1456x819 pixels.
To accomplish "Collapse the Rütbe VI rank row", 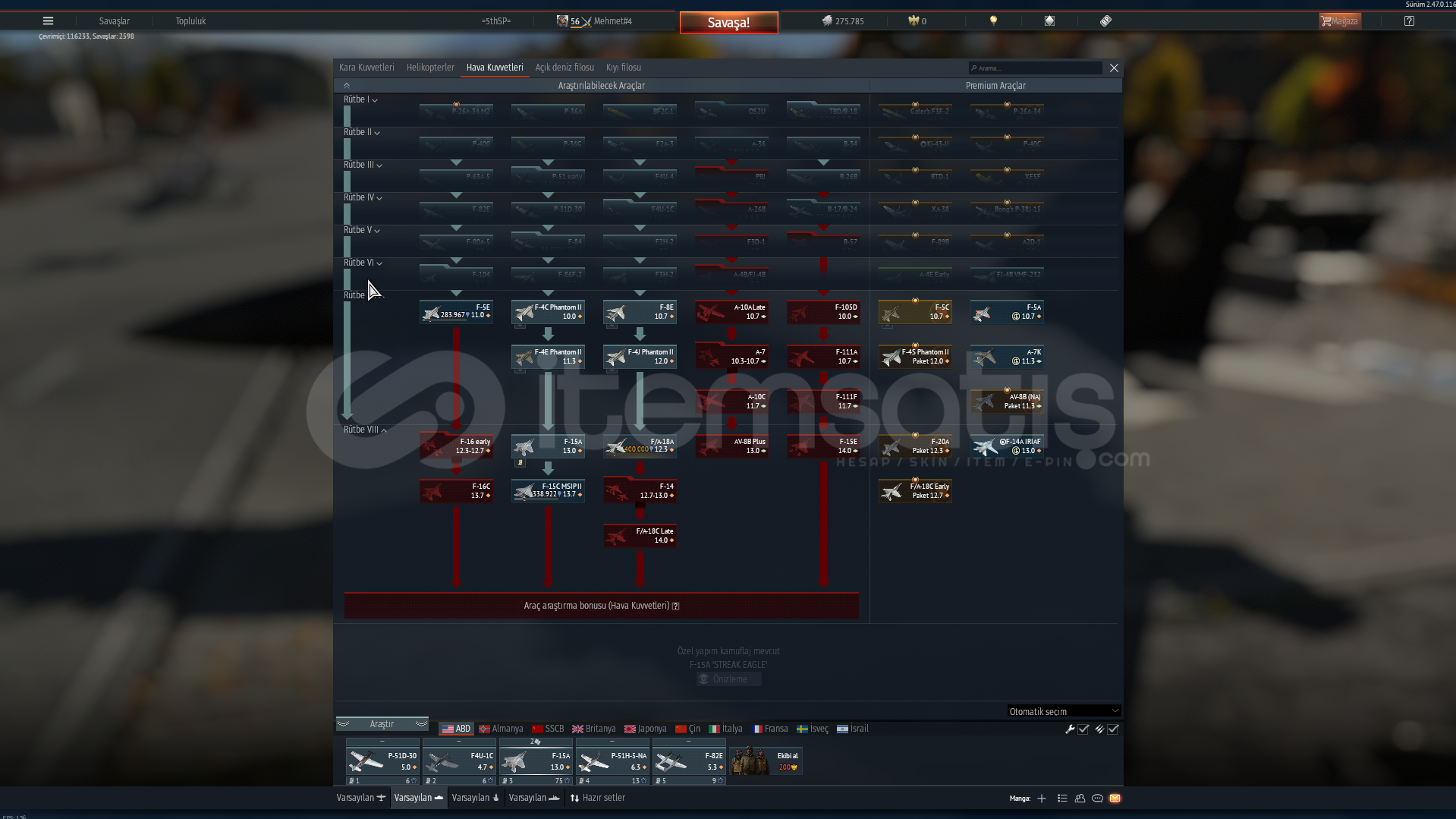I will (x=363, y=263).
